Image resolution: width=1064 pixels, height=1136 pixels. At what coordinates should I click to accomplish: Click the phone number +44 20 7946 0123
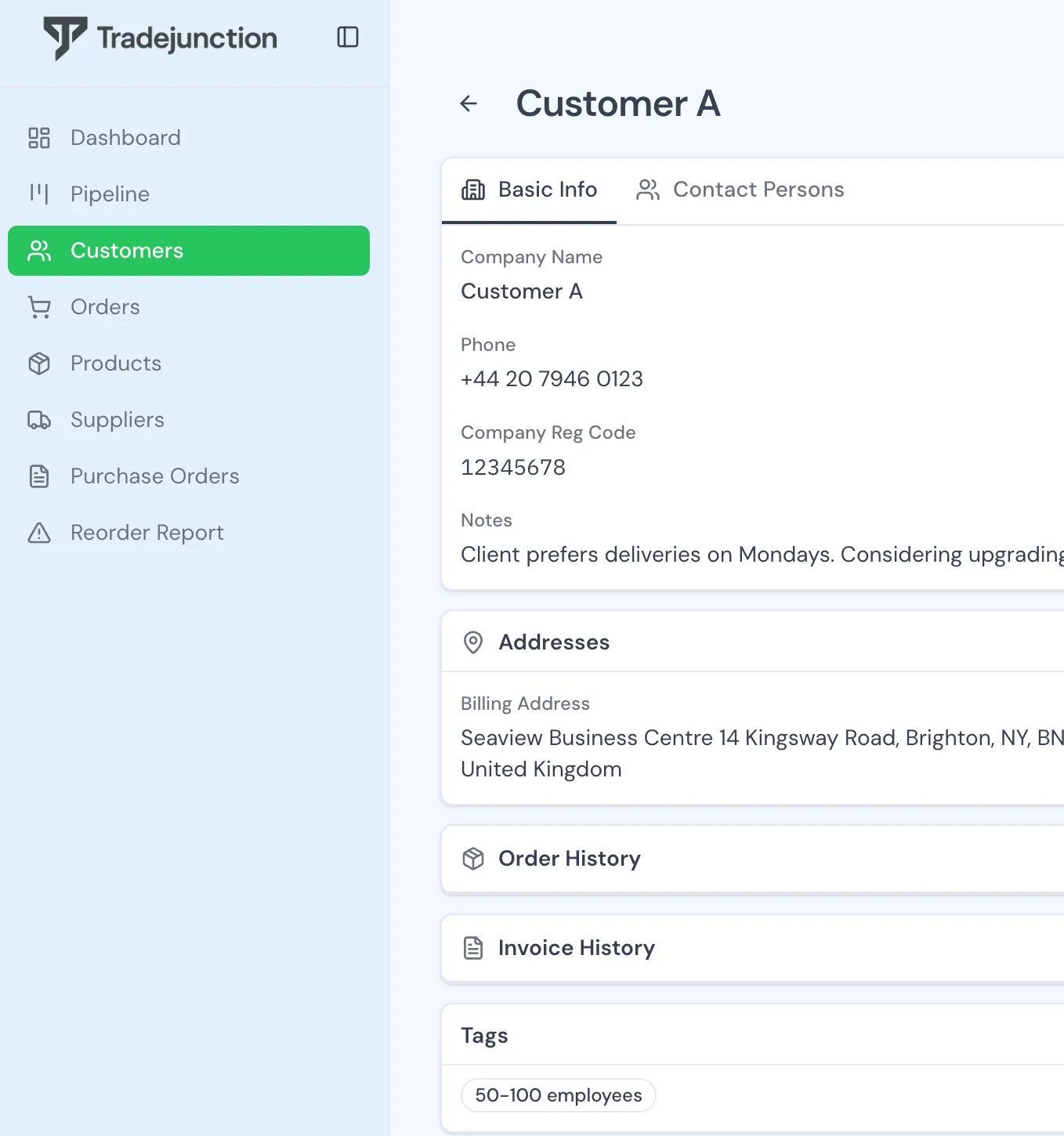click(x=552, y=379)
